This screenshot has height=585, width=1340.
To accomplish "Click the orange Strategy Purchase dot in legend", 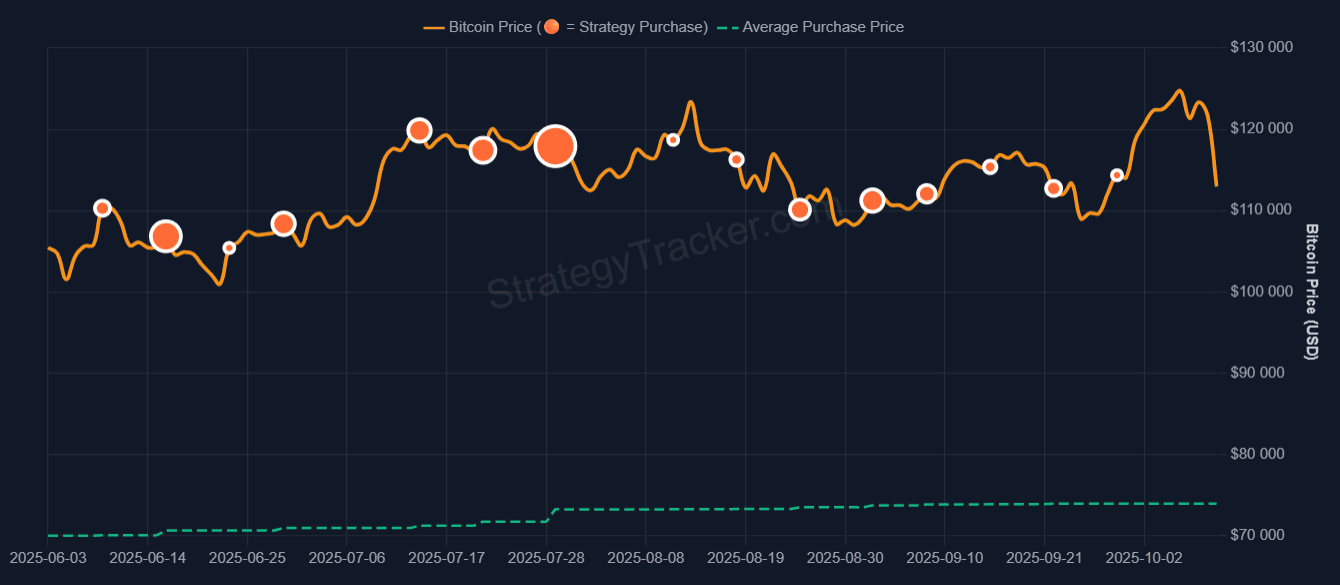I will coord(551,27).
